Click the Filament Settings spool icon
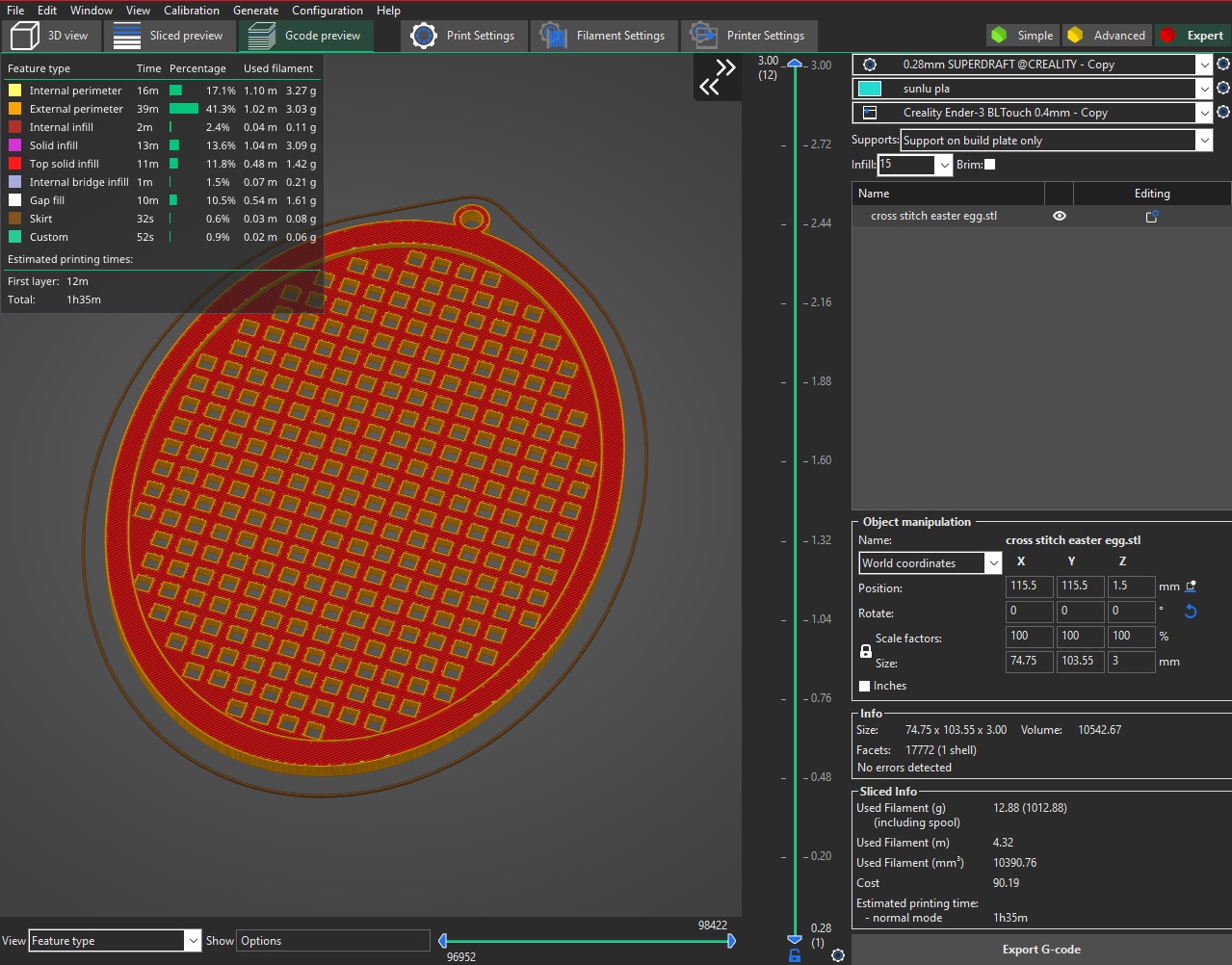 [x=554, y=36]
